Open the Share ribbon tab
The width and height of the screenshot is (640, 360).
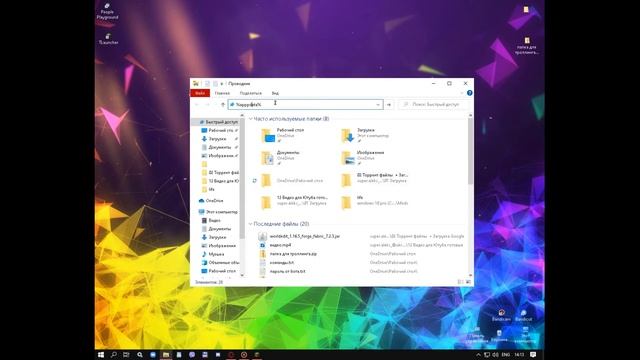[x=251, y=93]
